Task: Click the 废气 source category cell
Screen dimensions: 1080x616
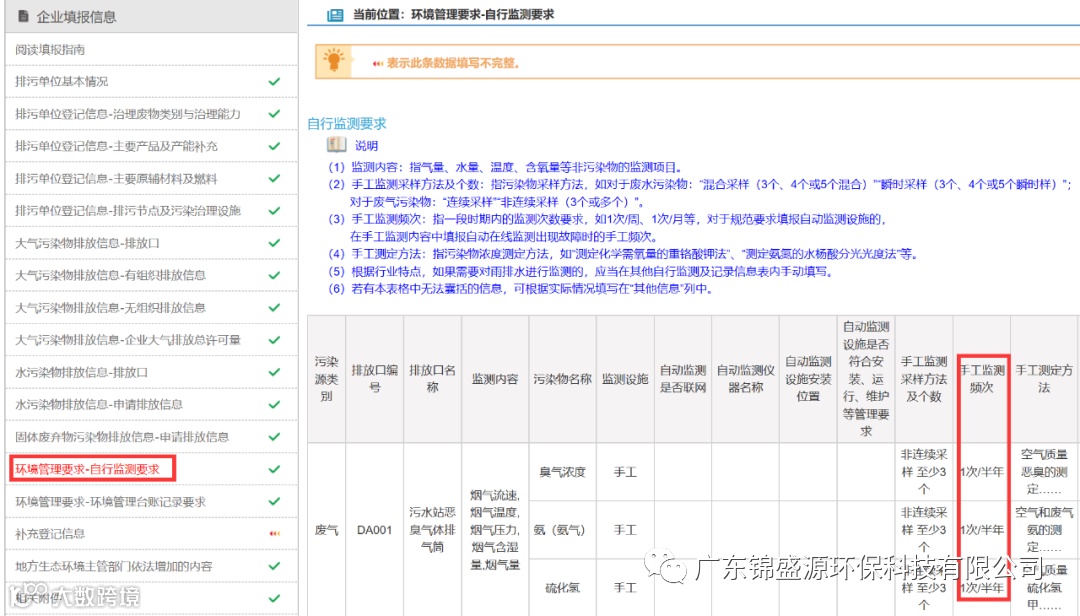Action: pos(326,530)
